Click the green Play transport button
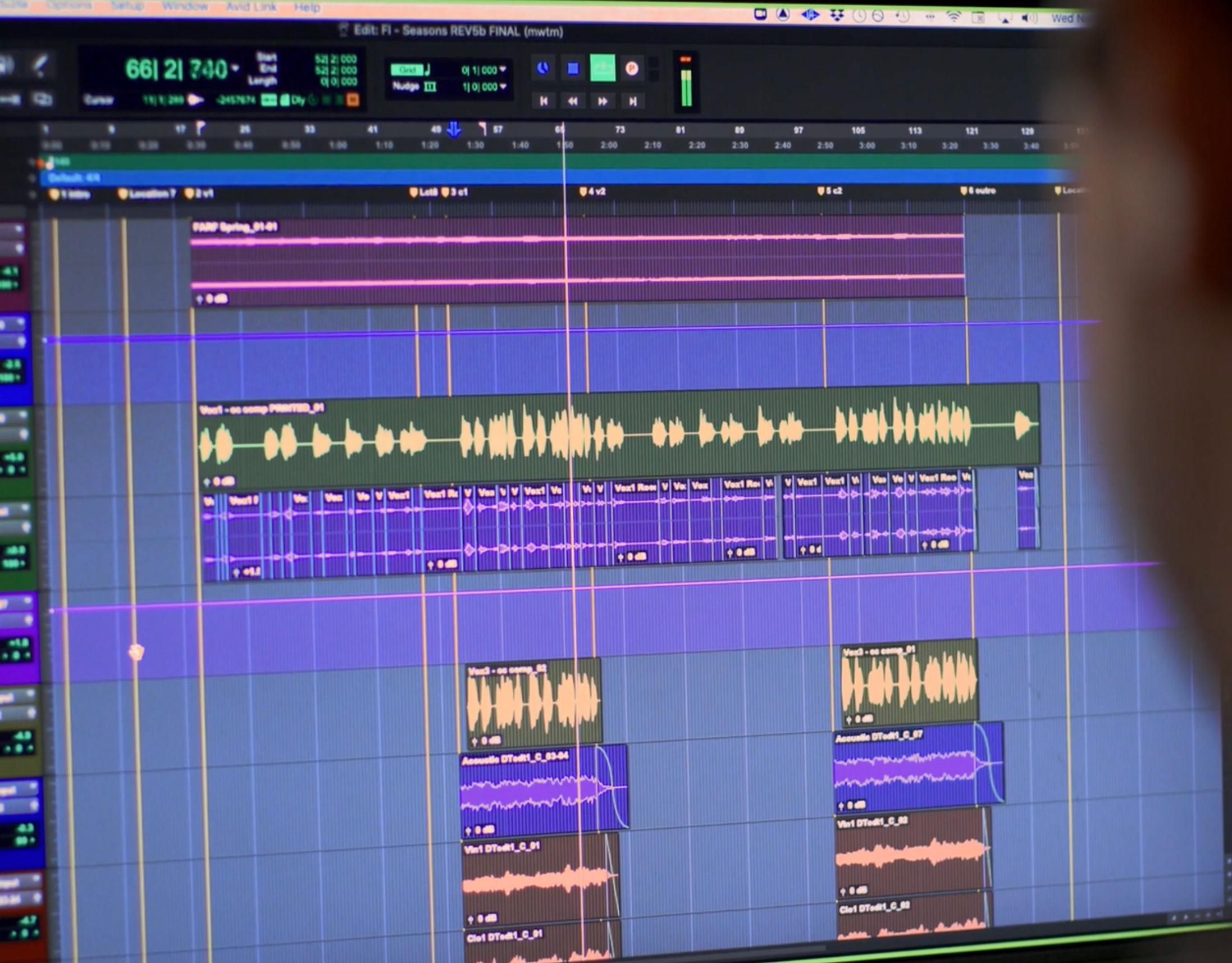 602,69
